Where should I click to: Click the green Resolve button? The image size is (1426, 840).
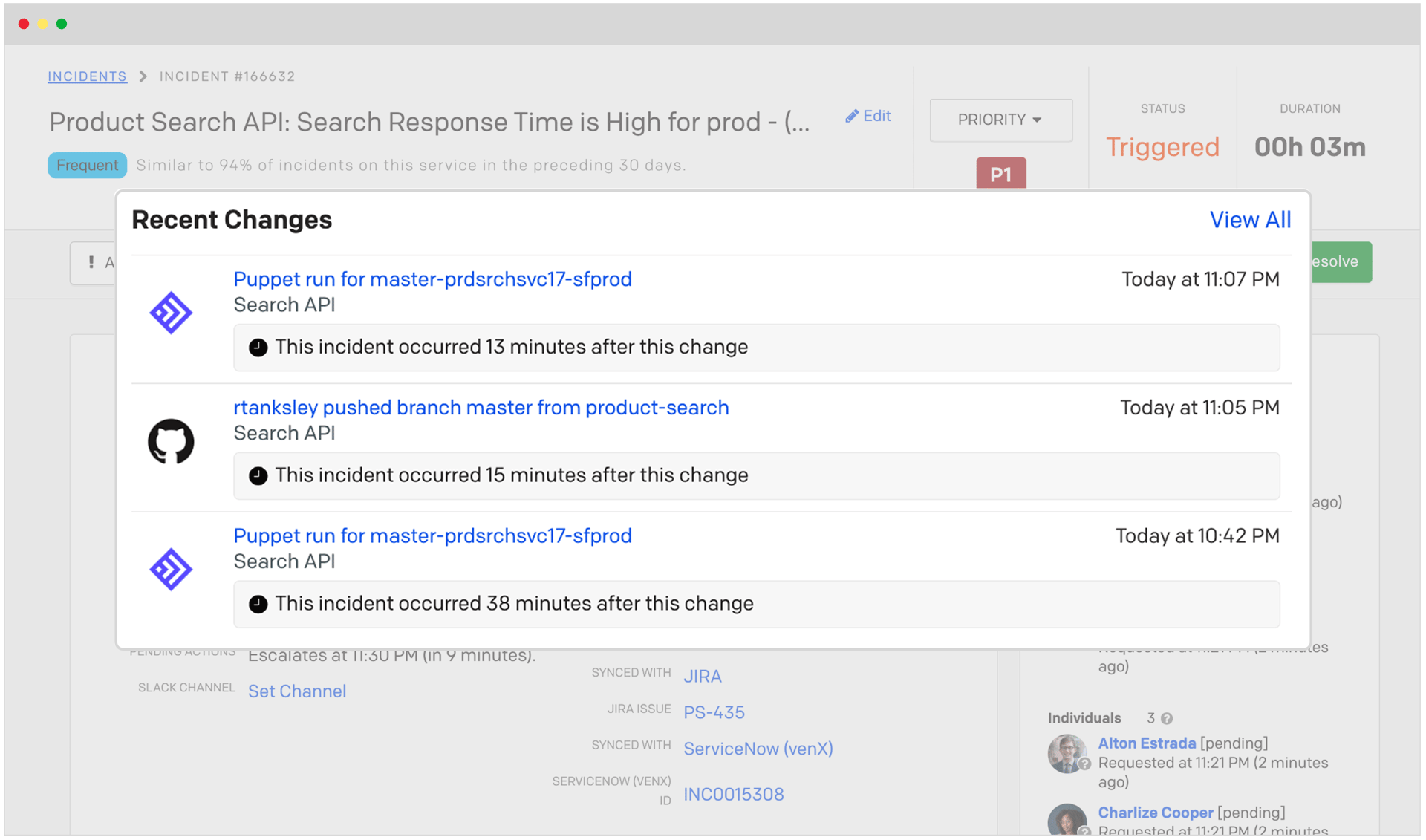point(1341,261)
